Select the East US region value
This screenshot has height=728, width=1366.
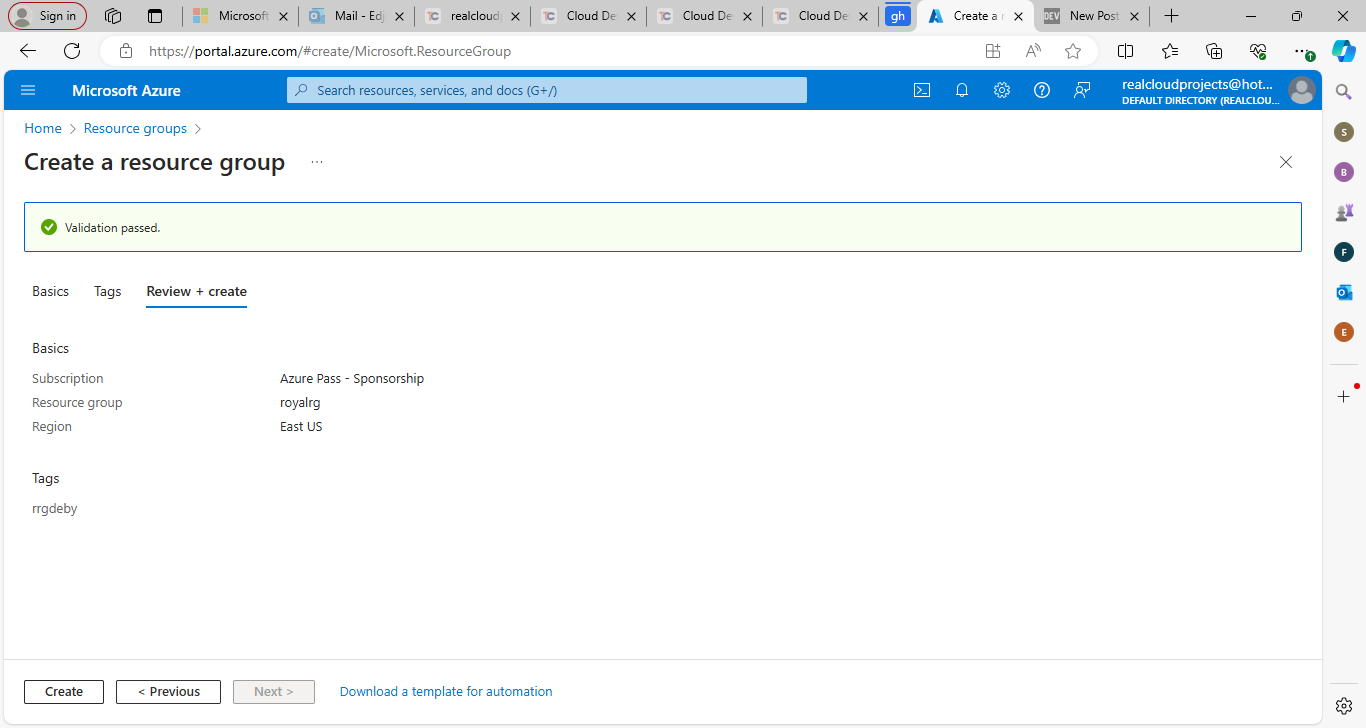coord(301,427)
